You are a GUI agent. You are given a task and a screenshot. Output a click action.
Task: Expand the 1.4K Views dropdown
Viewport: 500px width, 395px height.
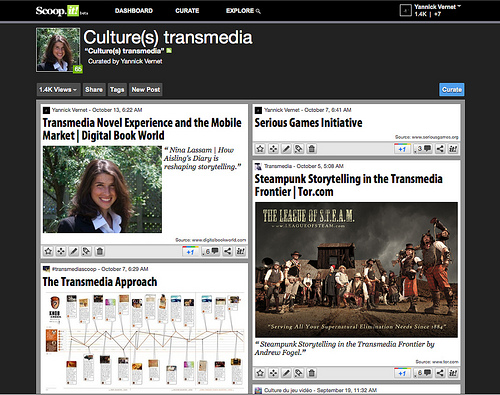(58, 89)
